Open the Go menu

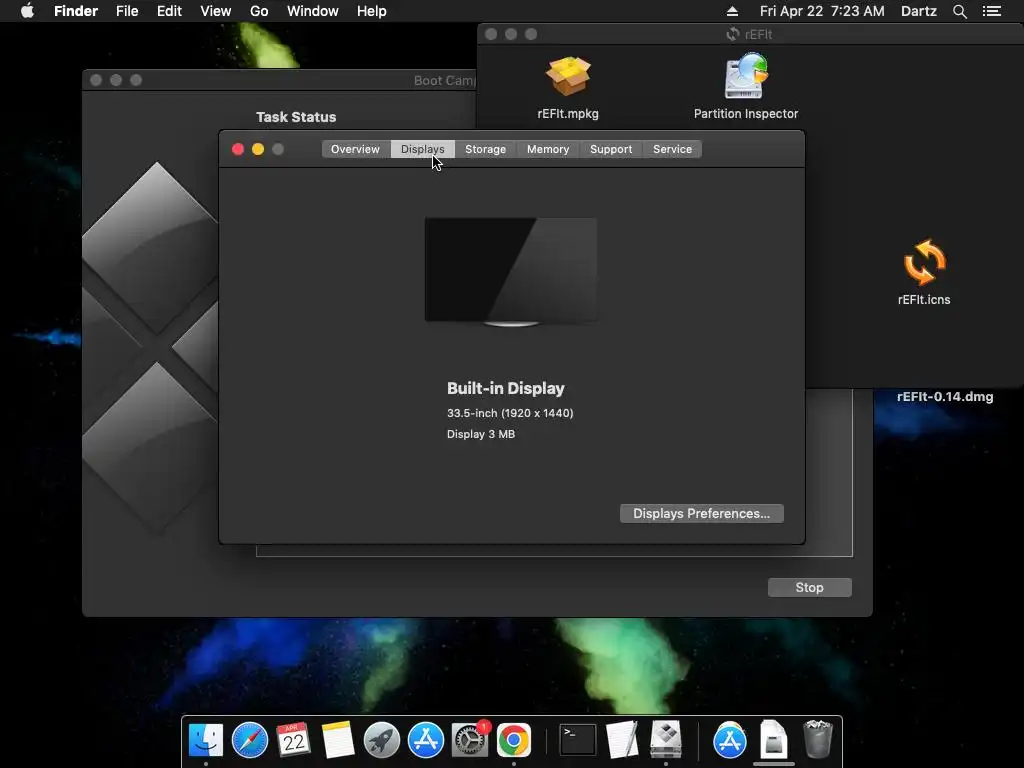point(259,11)
